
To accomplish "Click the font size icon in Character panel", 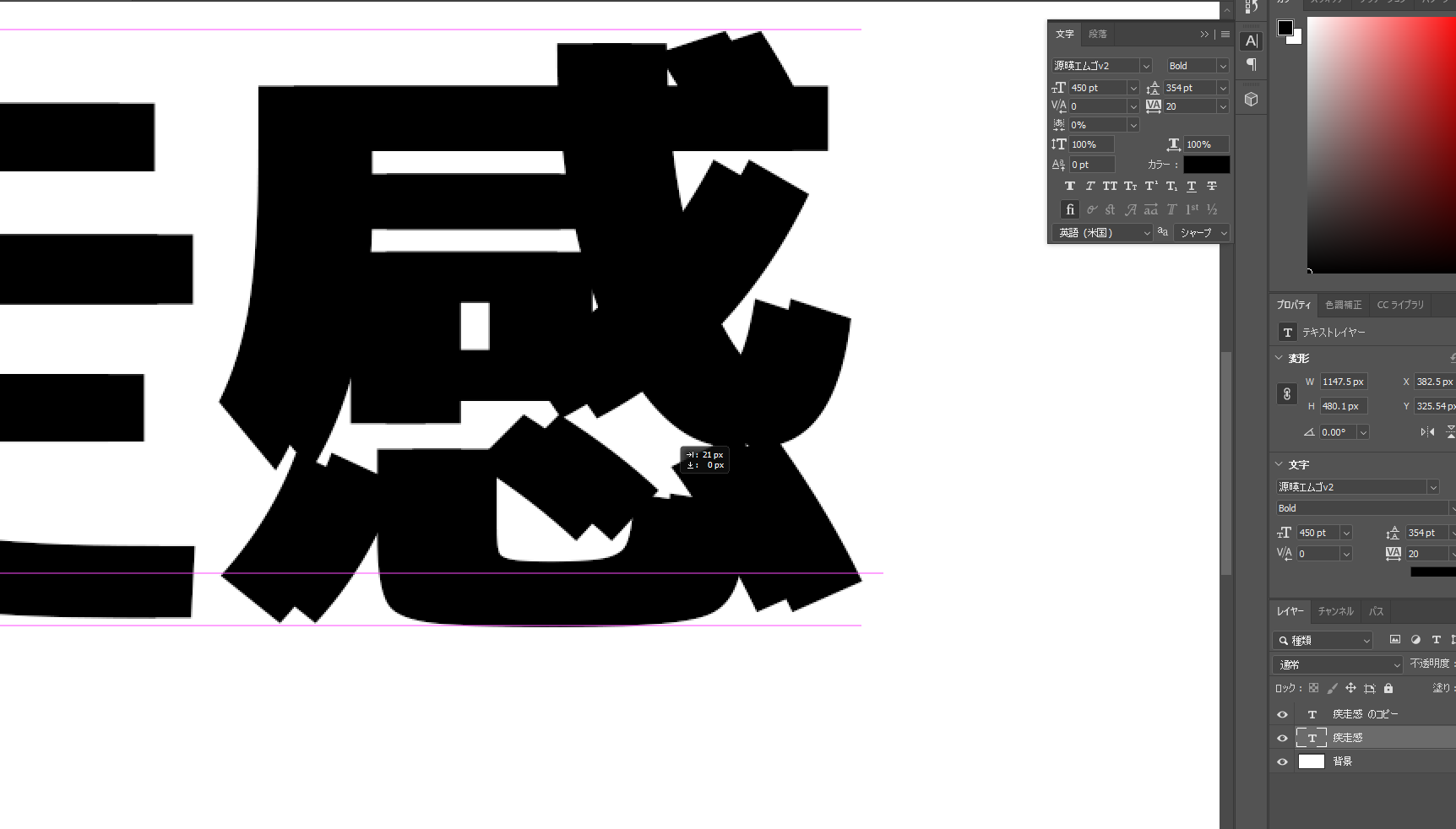I will 1059,88.
